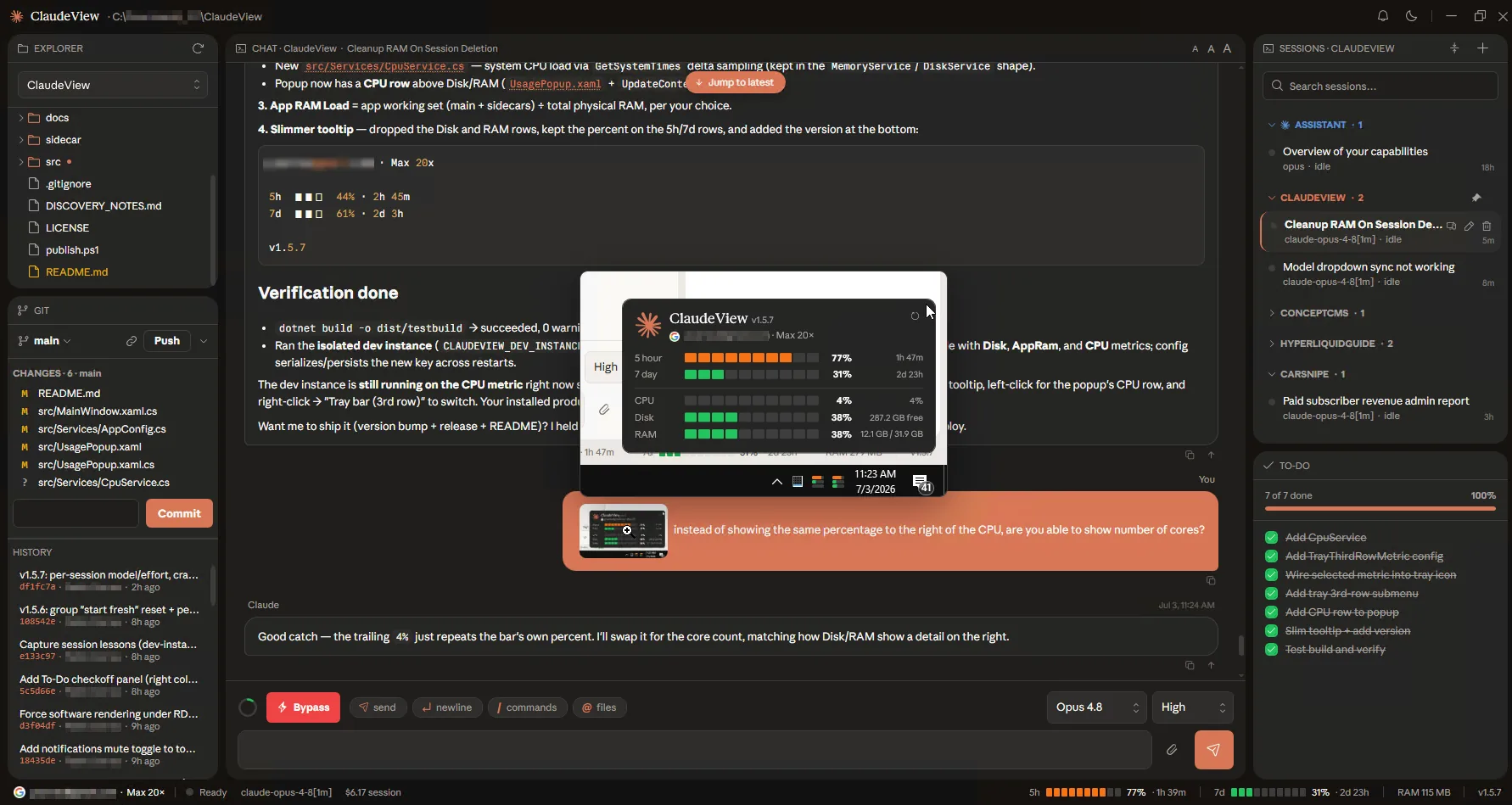Click the Commit button
1512x805 pixels.
click(x=179, y=513)
